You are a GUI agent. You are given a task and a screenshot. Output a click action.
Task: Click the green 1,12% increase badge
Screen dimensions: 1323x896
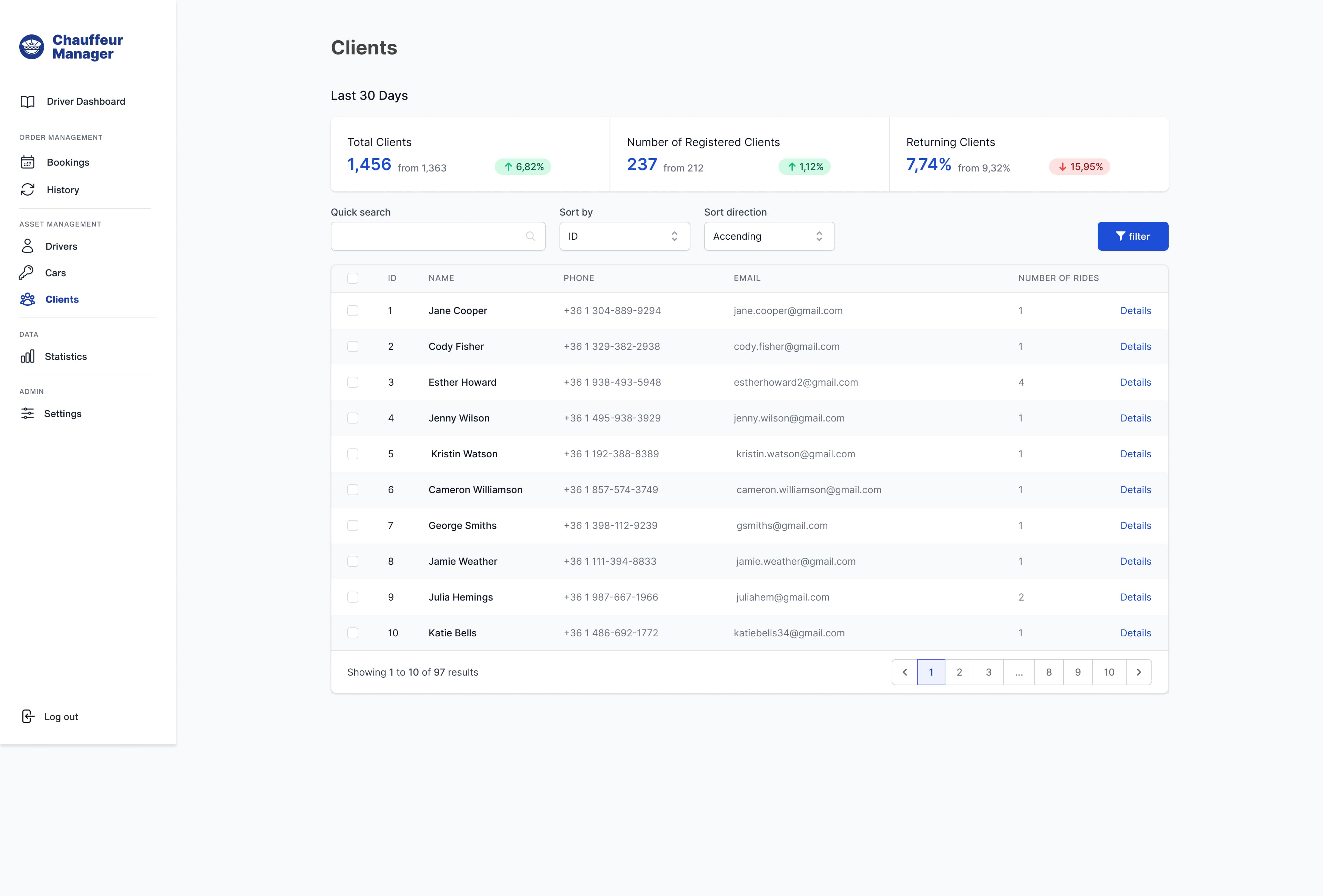804,167
